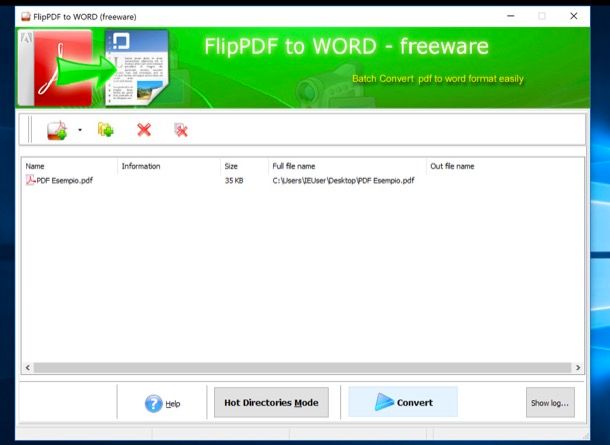Click the Information column header

tap(168, 166)
